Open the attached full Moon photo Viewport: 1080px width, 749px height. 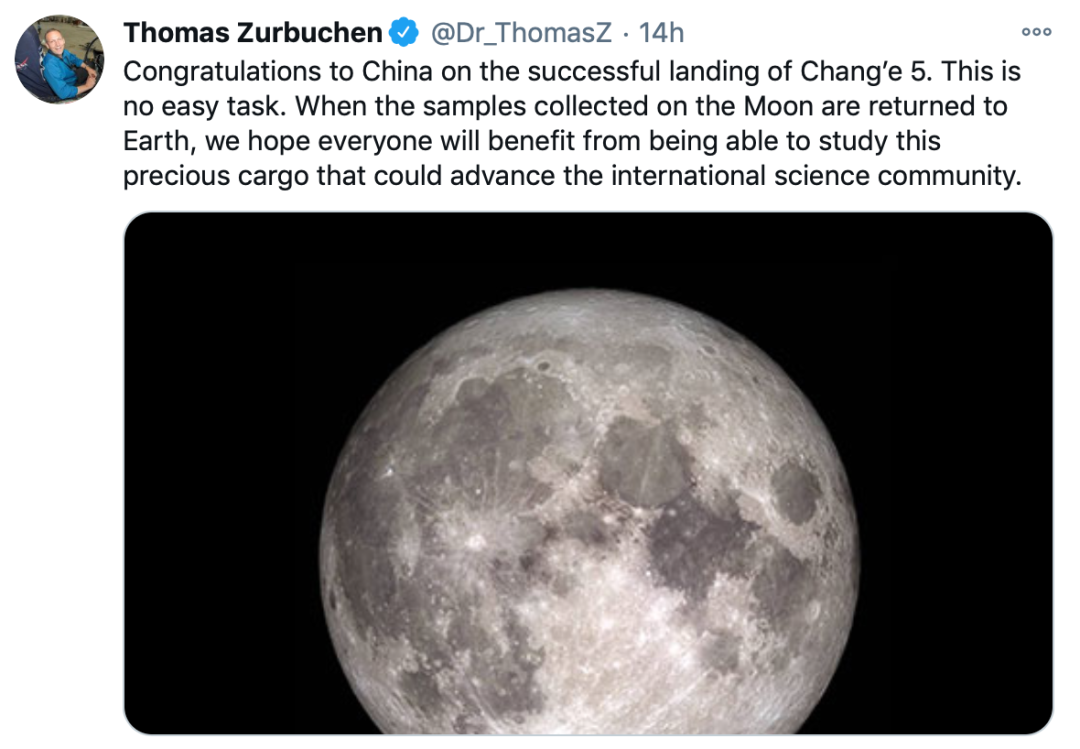588,473
